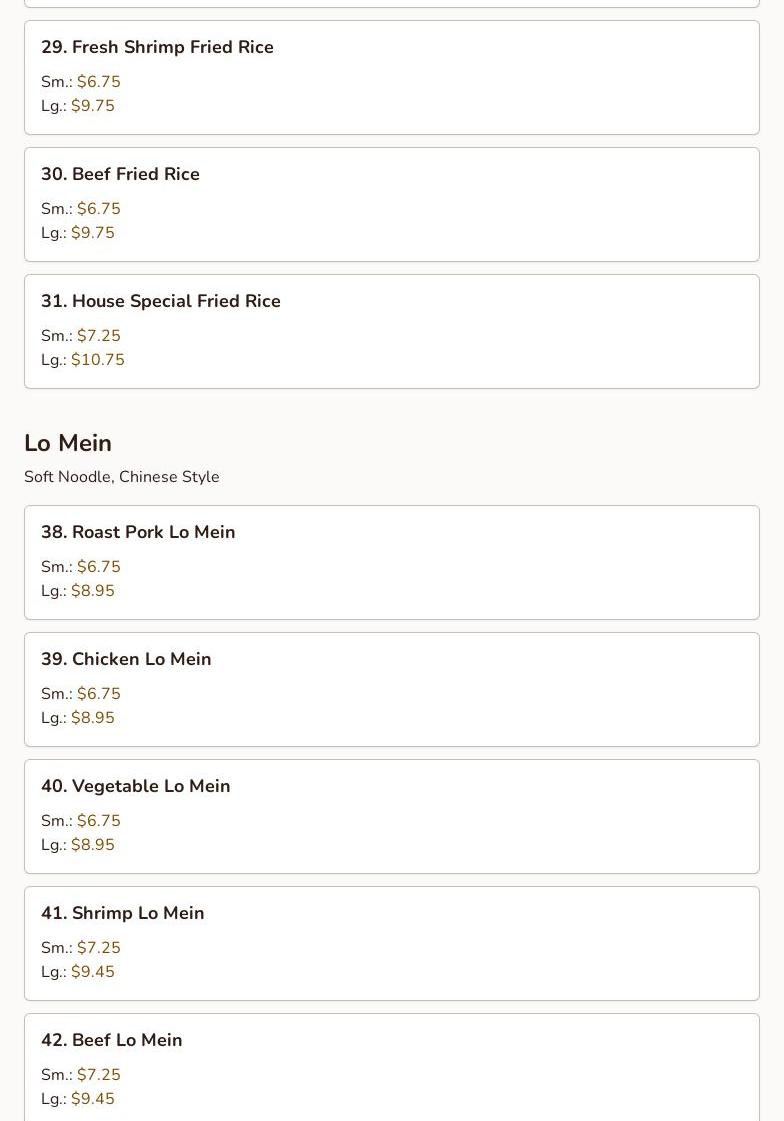Choose House Special Fried Rice card
784x1121 pixels.
point(392,332)
